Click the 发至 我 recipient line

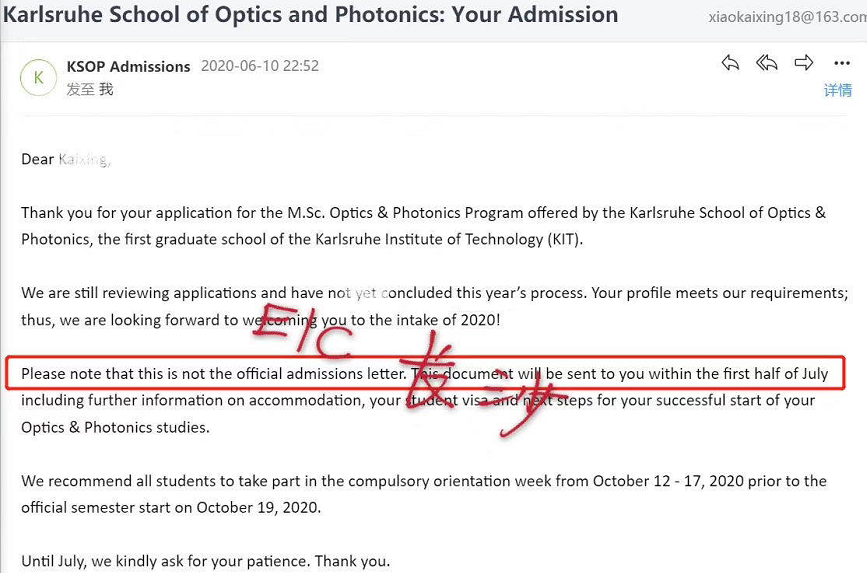click(90, 89)
